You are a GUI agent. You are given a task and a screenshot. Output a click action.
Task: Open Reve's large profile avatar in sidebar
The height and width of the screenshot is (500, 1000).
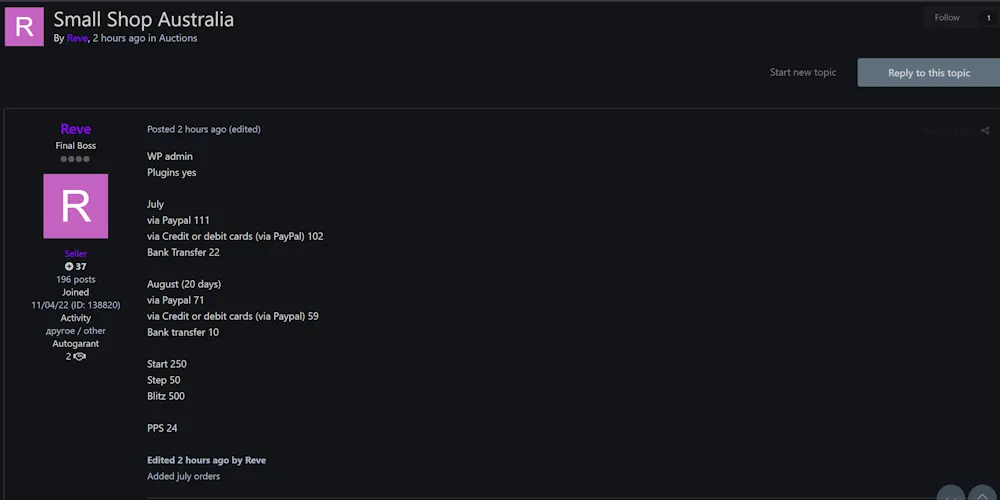(x=75, y=206)
